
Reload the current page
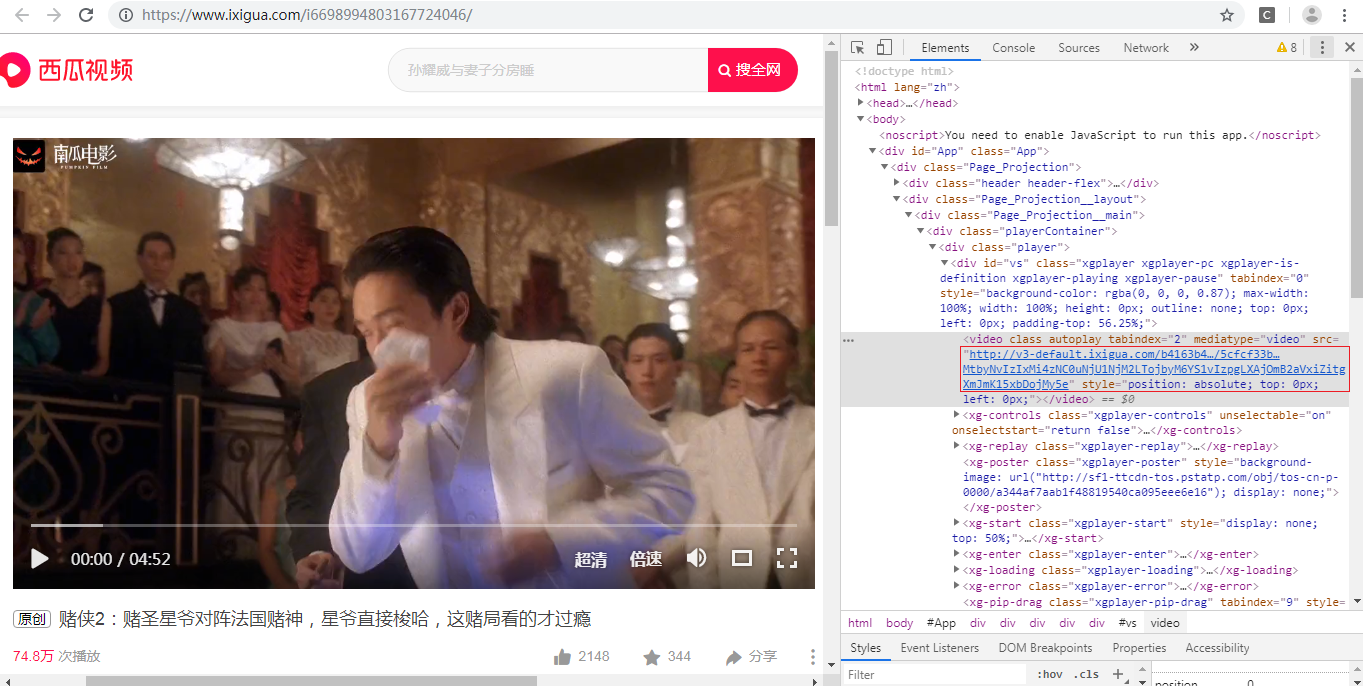point(86,15)
